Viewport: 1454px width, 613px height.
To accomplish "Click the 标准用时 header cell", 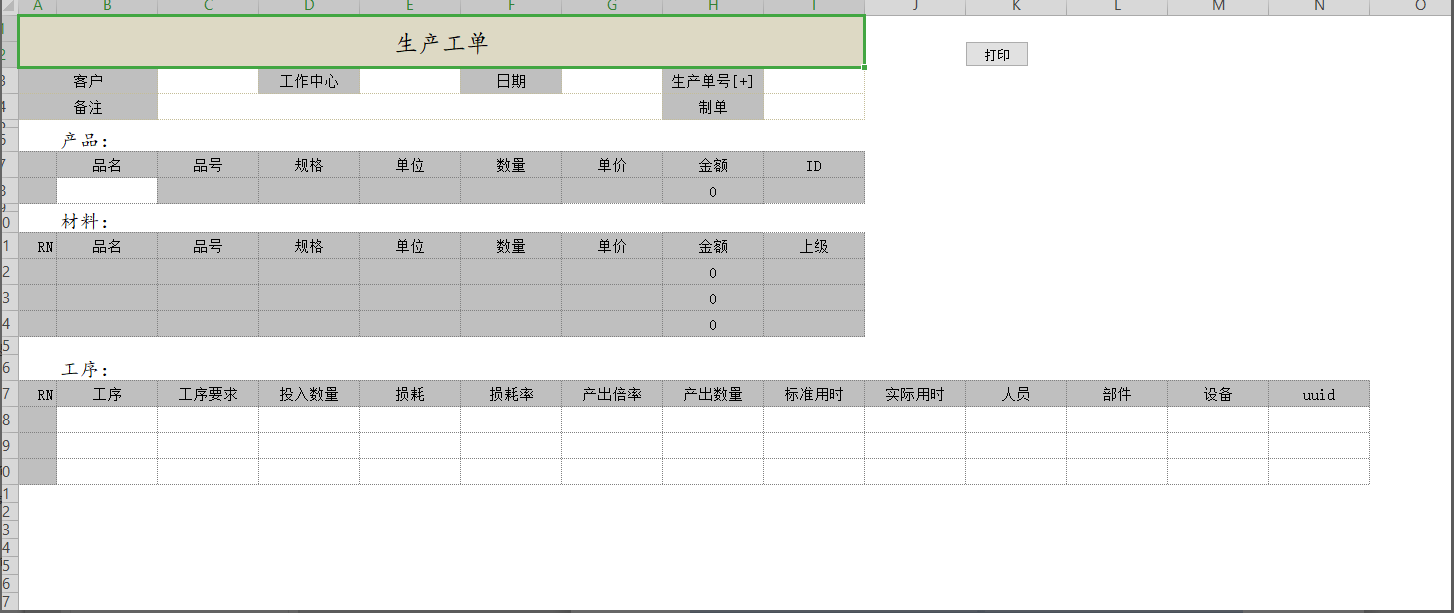I will [x=813, y=395].
